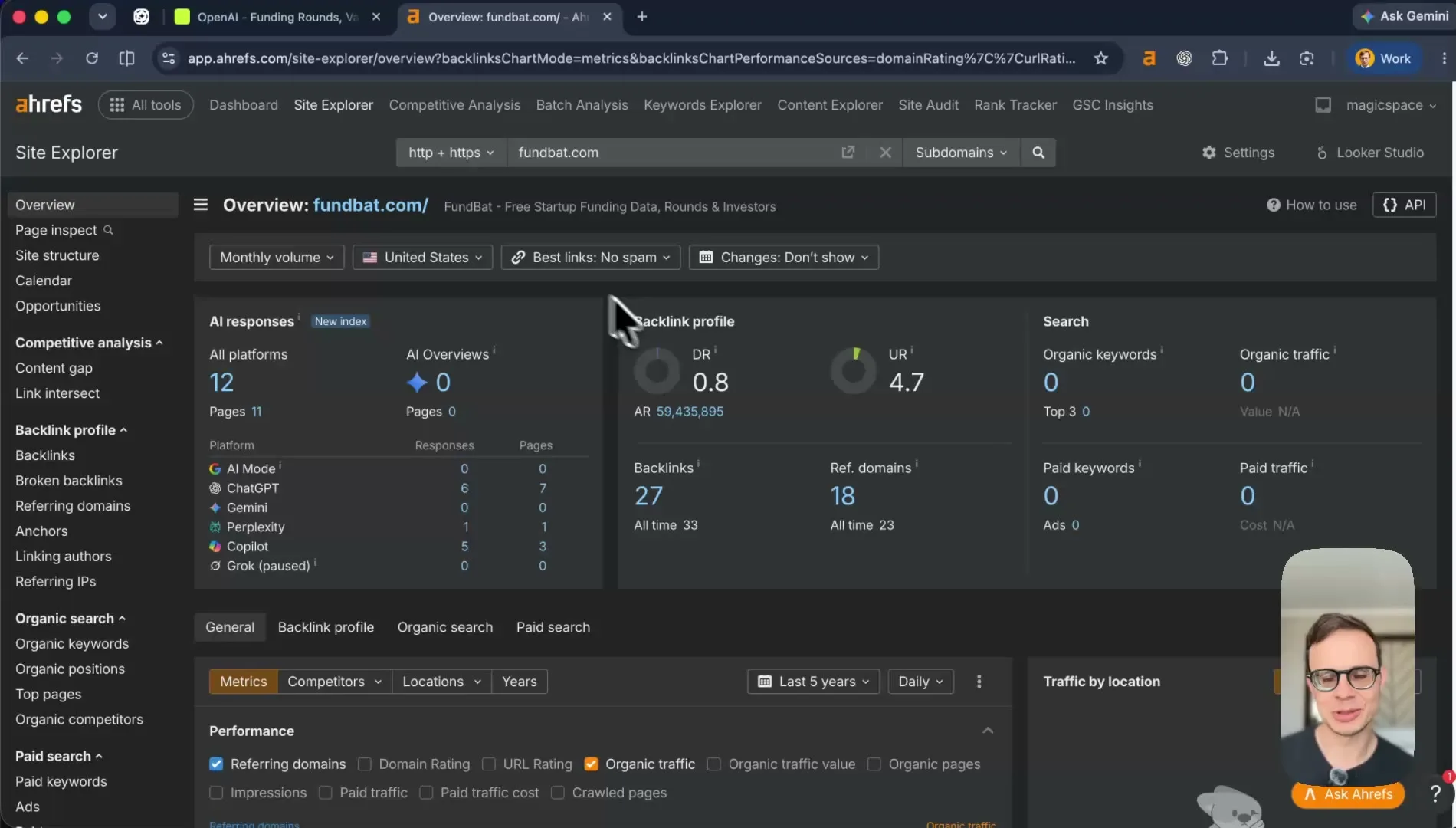Enable Domain Rating checkbox
The image size is (1456, 828).
(x=365, y=764)
